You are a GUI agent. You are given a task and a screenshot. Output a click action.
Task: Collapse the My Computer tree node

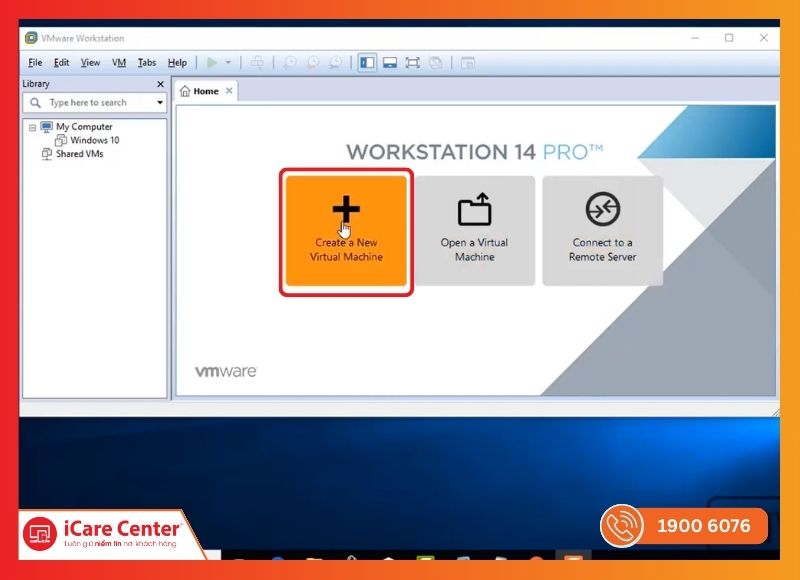[33, 127]
